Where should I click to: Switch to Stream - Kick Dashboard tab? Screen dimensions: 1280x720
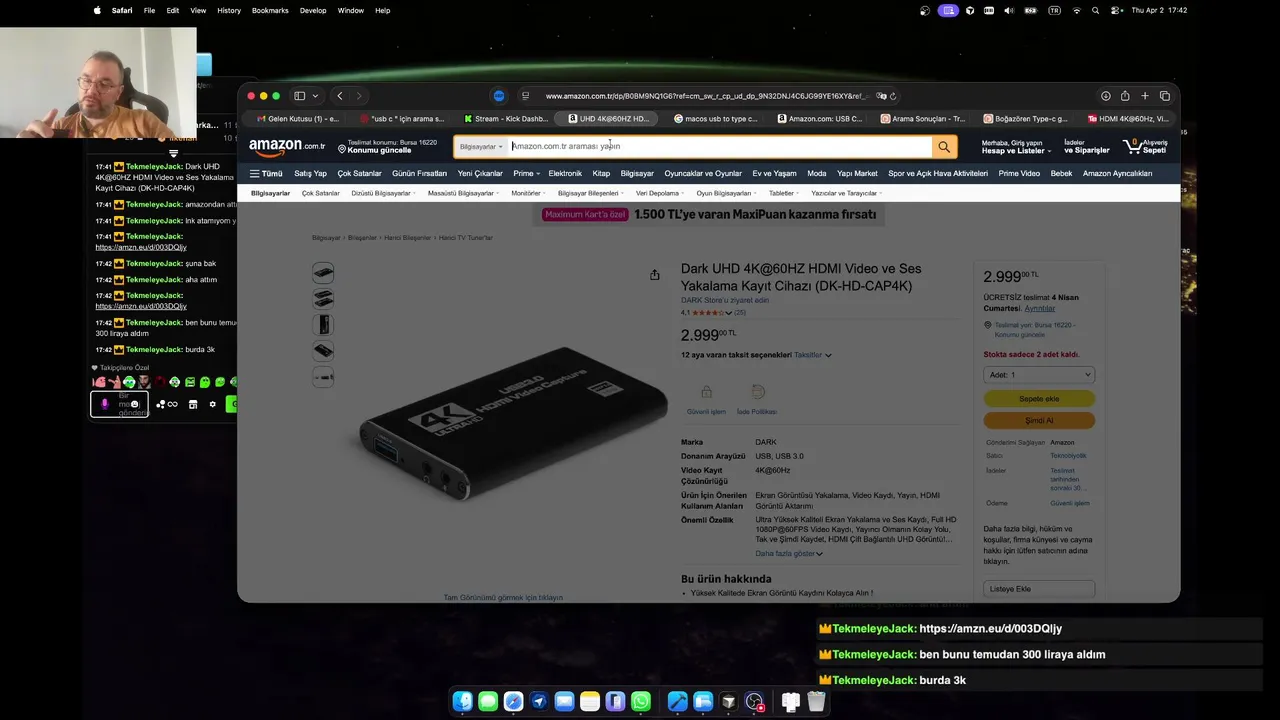point(506,118)
